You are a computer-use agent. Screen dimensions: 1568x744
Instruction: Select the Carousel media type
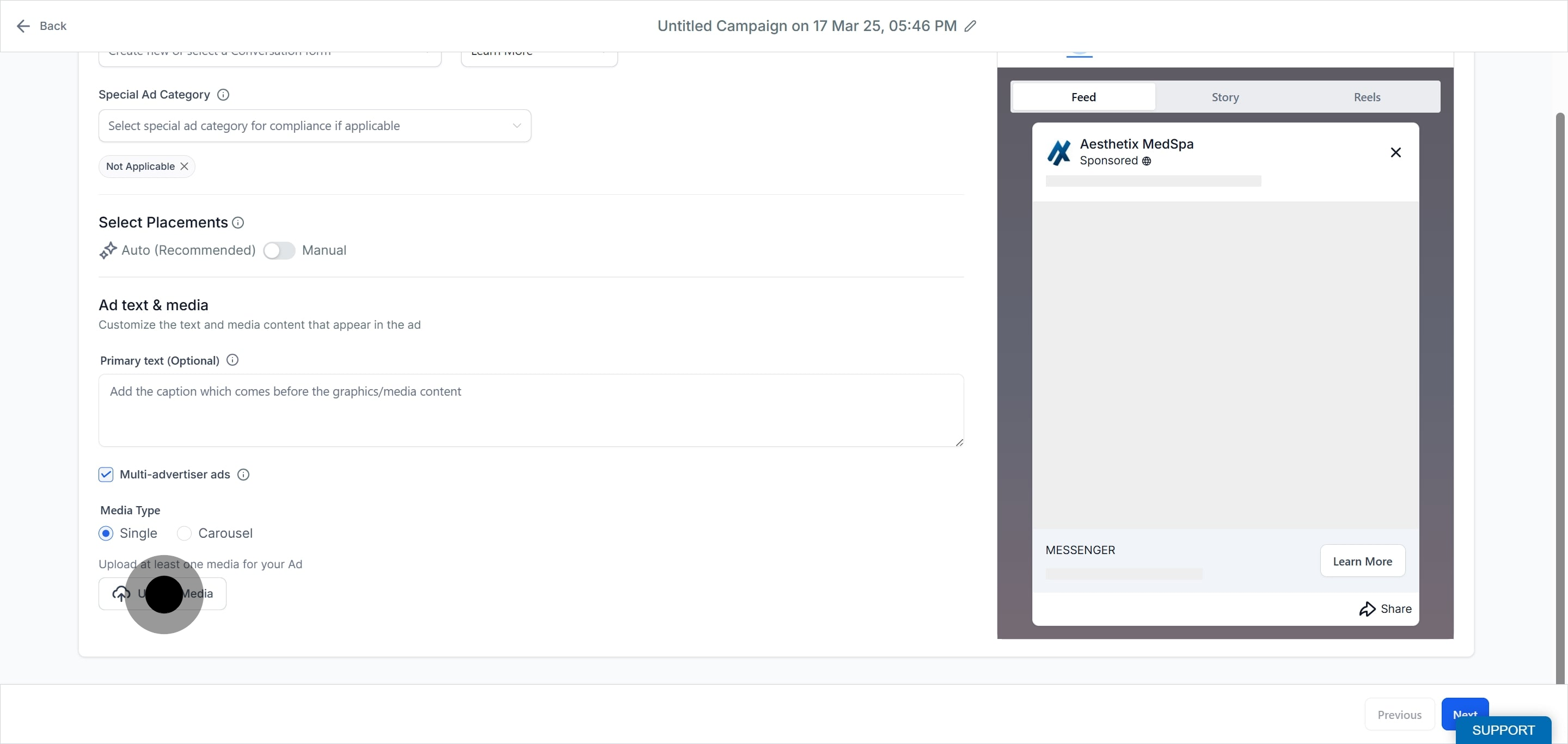pos(184,533)
